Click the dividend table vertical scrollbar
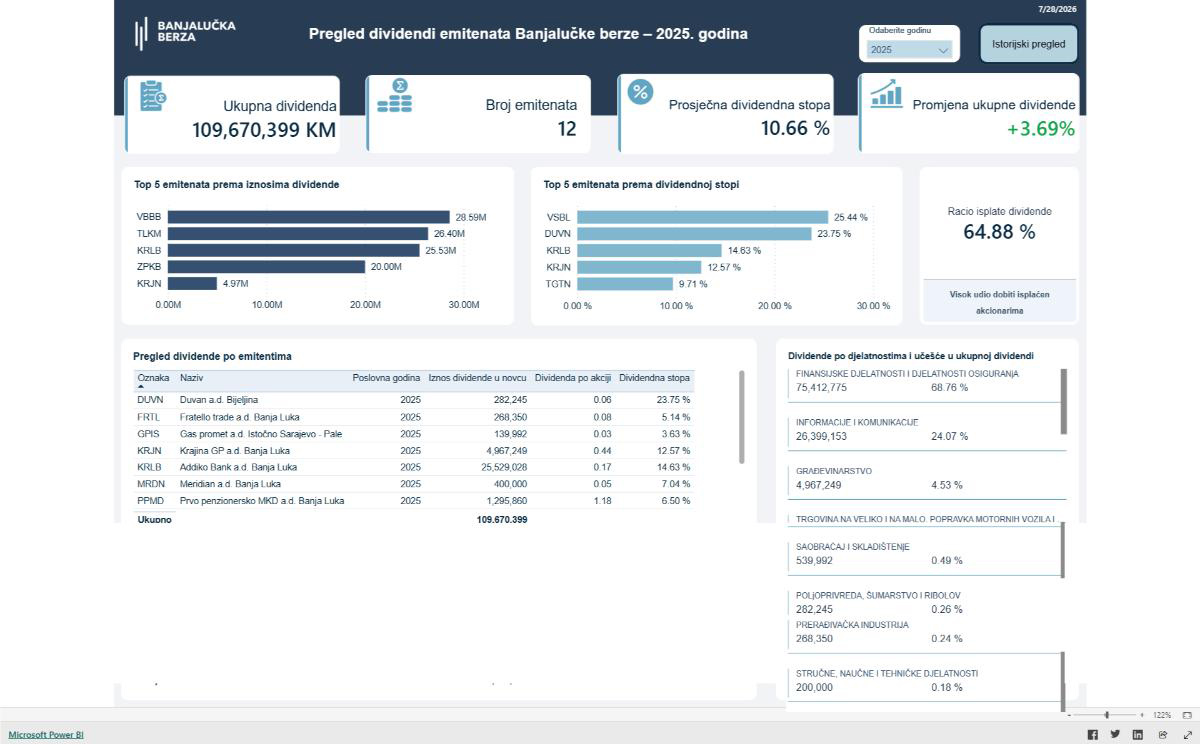Image resolution: width=1200 pixels, height=744 pixels. coord(742,416)
